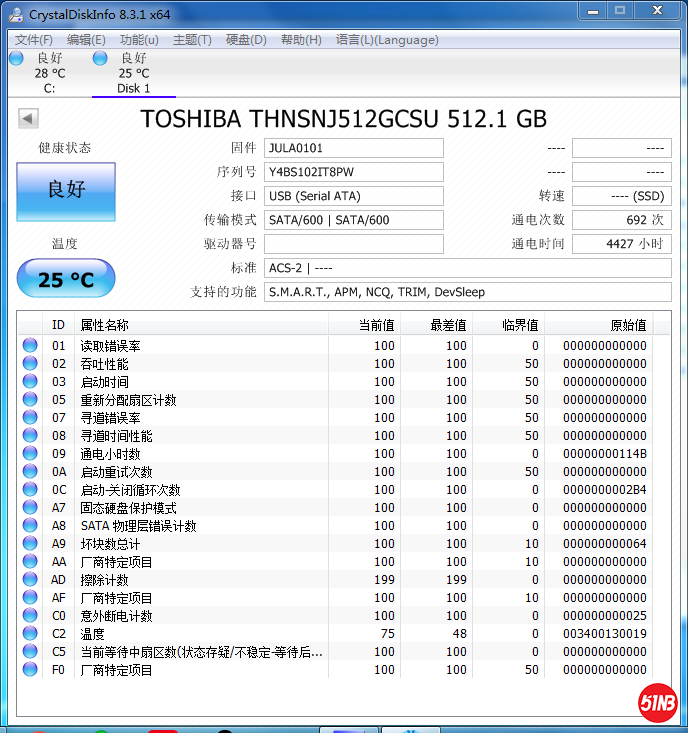The height and width of the screenshot is (733, 688).
Task: Click the 良好 health status button
Action: (66, 190)
